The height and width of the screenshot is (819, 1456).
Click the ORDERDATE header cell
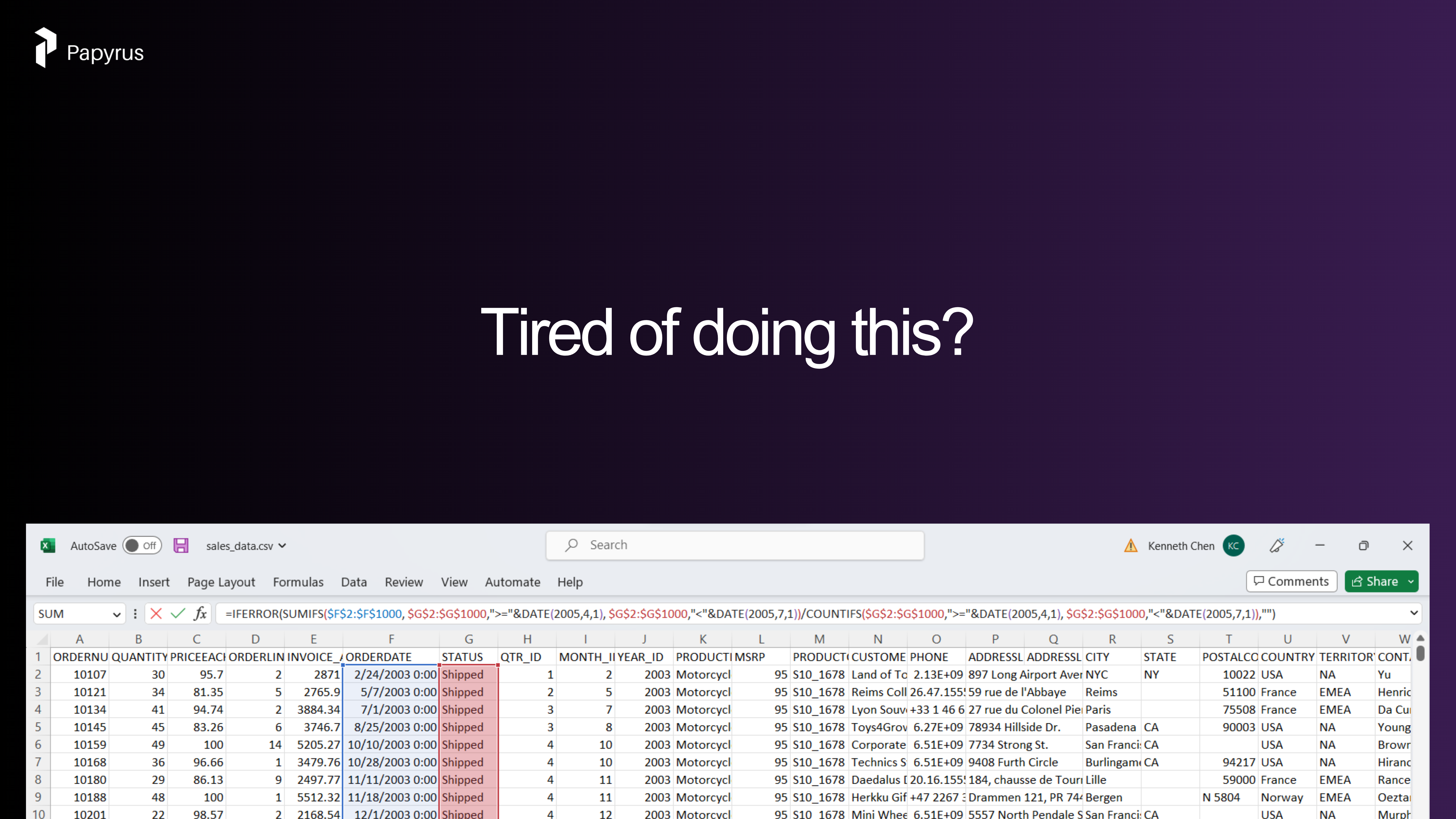coord(391,657)
